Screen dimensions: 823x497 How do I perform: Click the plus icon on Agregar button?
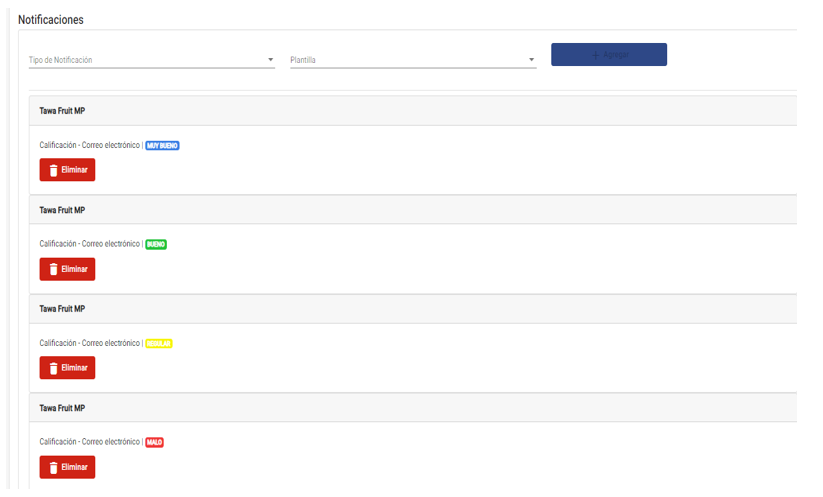596,55
